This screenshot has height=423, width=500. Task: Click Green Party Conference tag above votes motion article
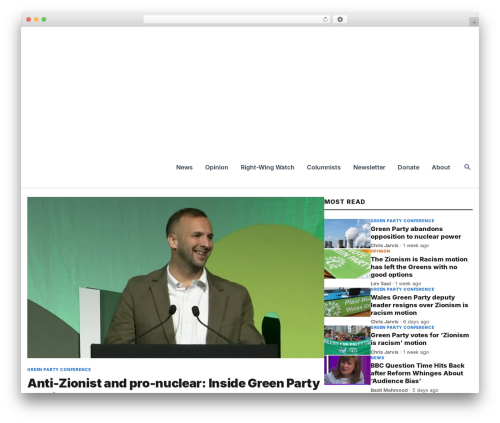click(402, 327)
